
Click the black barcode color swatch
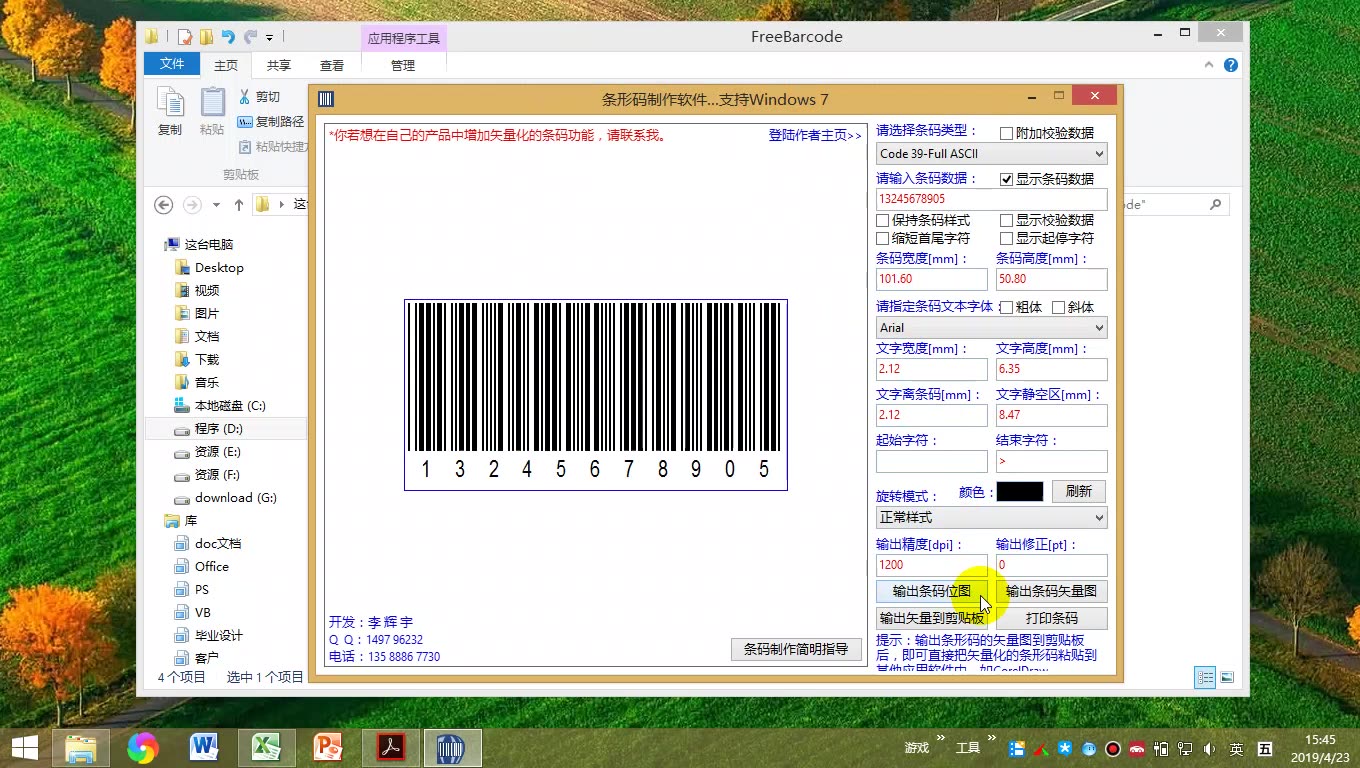point(1019,491)
